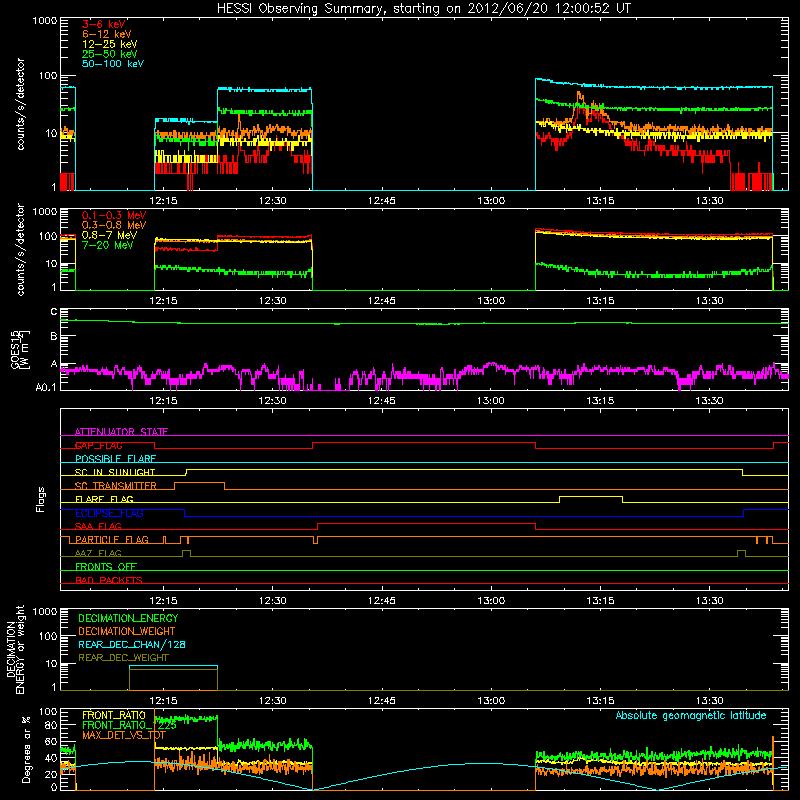The height and width of the screenshot is (800, 800).
Task: Click the FRONT_RATIO legend label
Action: tap(114, 715)
